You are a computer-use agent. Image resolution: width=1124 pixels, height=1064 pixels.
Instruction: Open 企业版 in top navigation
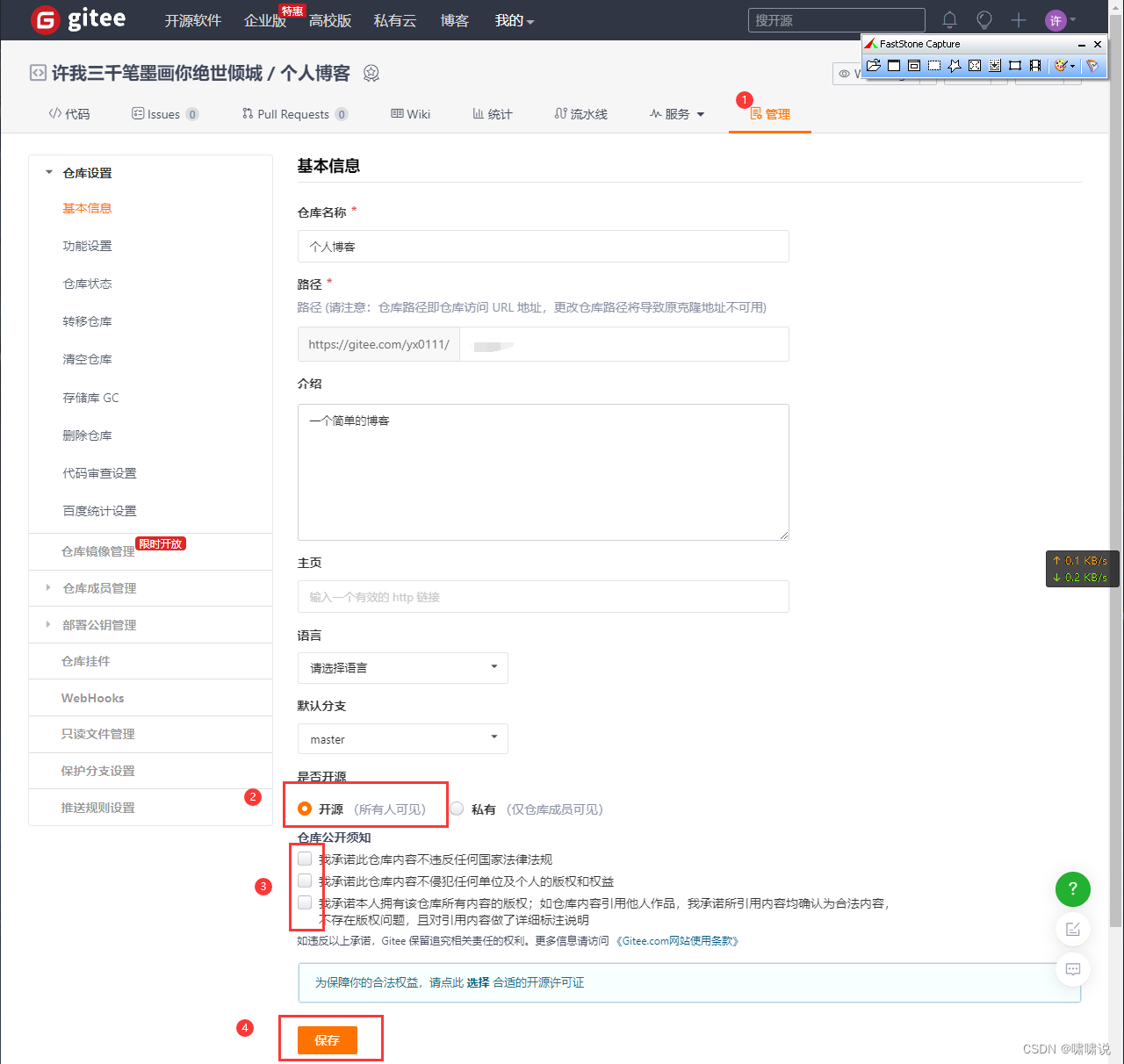tap(265, 20)
